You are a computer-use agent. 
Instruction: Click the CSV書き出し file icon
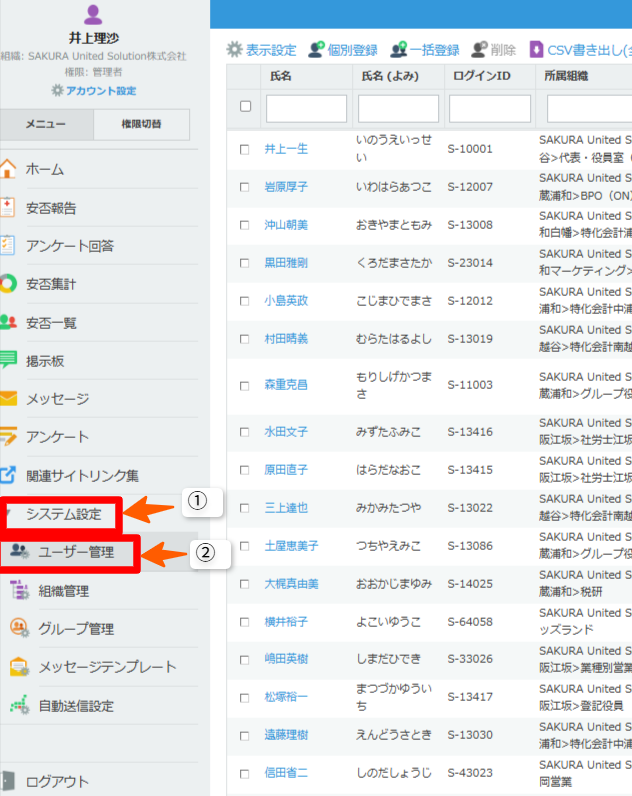pos(537,49)
